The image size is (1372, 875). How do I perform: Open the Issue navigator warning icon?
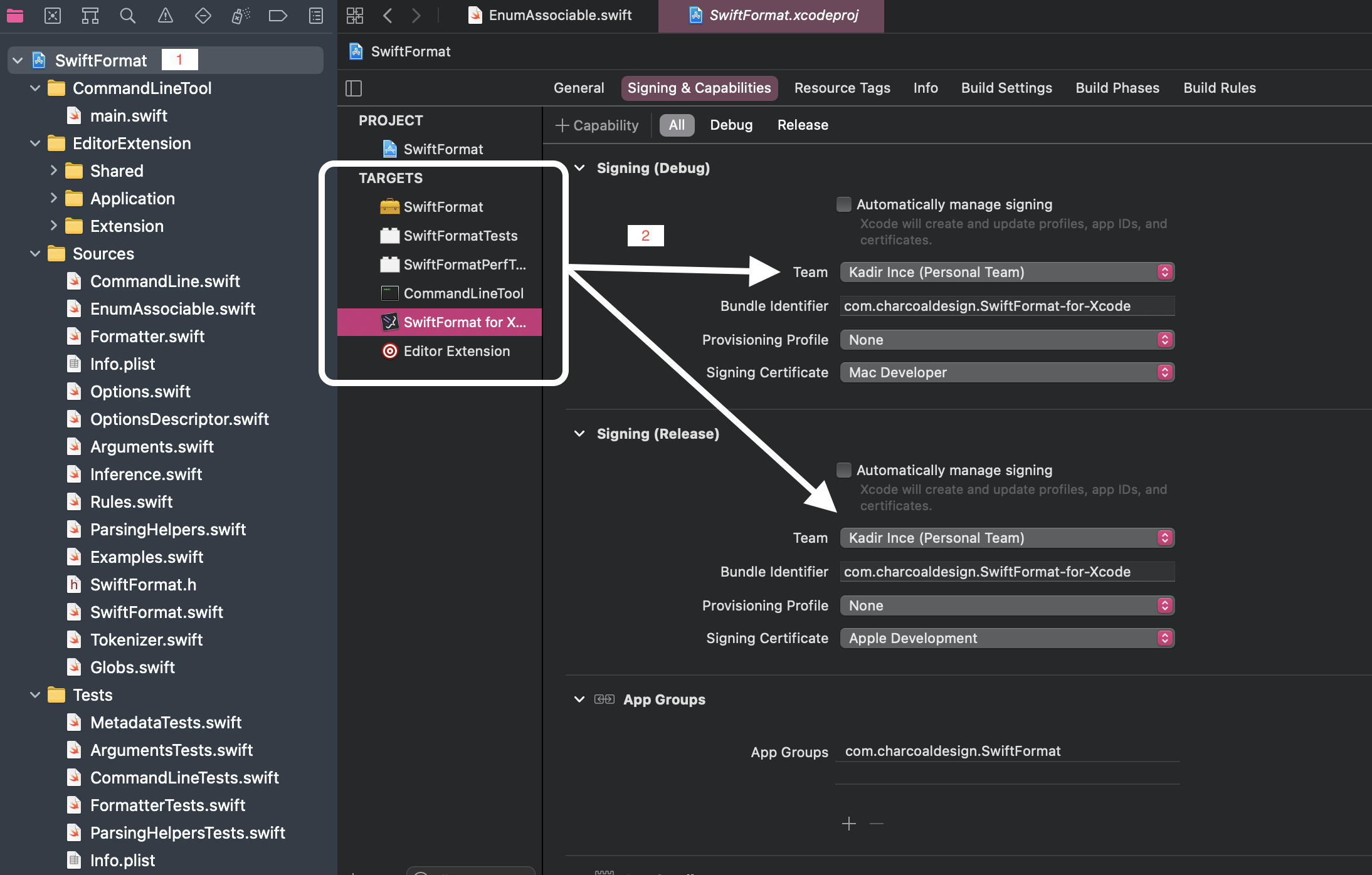[x=166, y=16]
